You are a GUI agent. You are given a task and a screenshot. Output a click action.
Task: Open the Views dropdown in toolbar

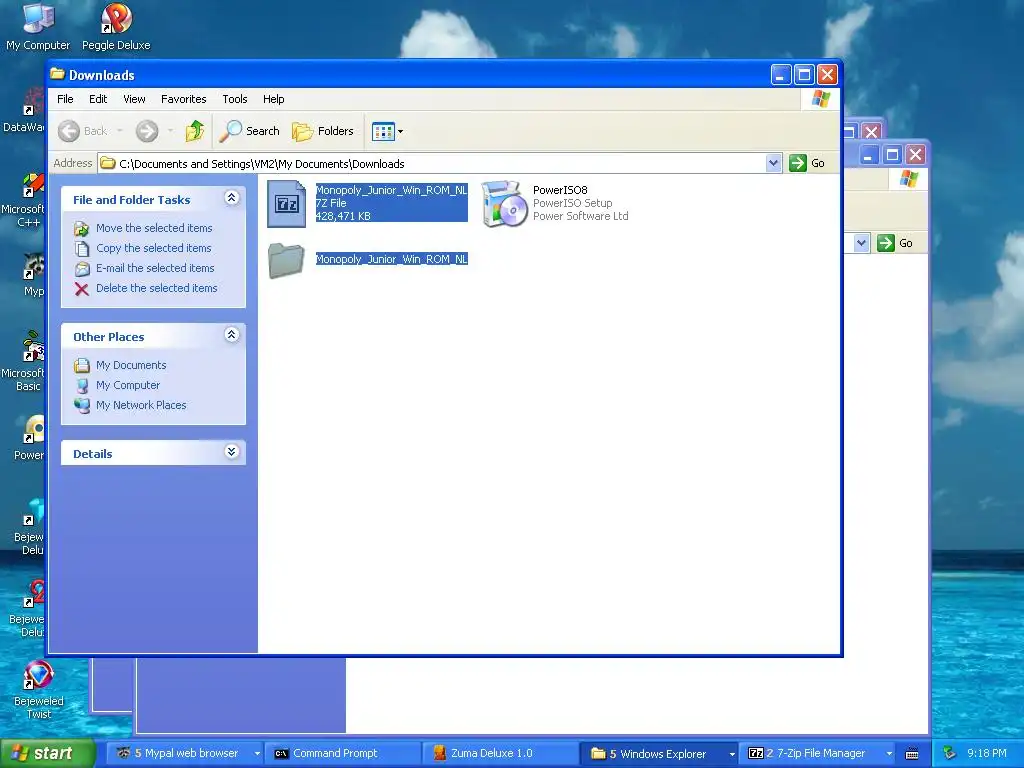(x=387, y=131)
